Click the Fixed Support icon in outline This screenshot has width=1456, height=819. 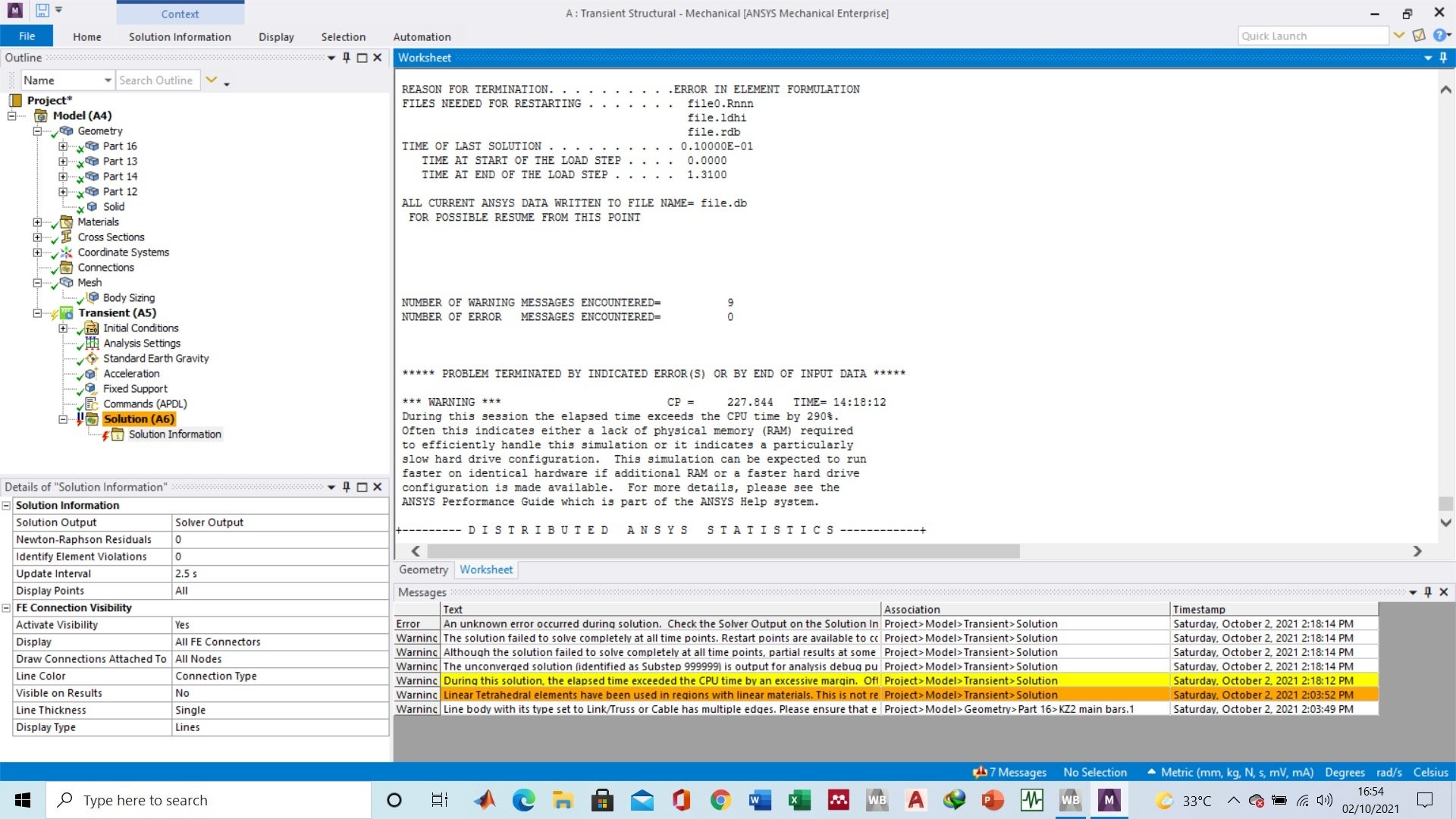click(91, 389)
